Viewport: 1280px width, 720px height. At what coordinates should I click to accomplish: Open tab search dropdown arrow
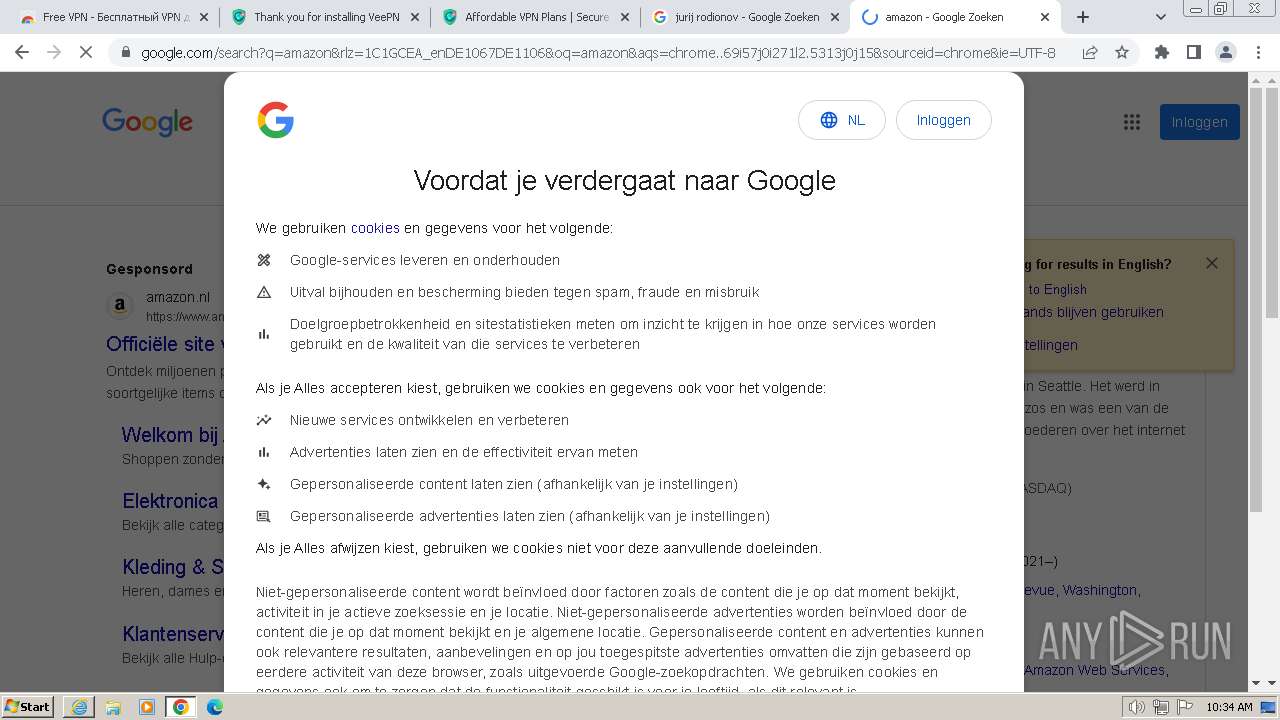(x=1161, y=17)
